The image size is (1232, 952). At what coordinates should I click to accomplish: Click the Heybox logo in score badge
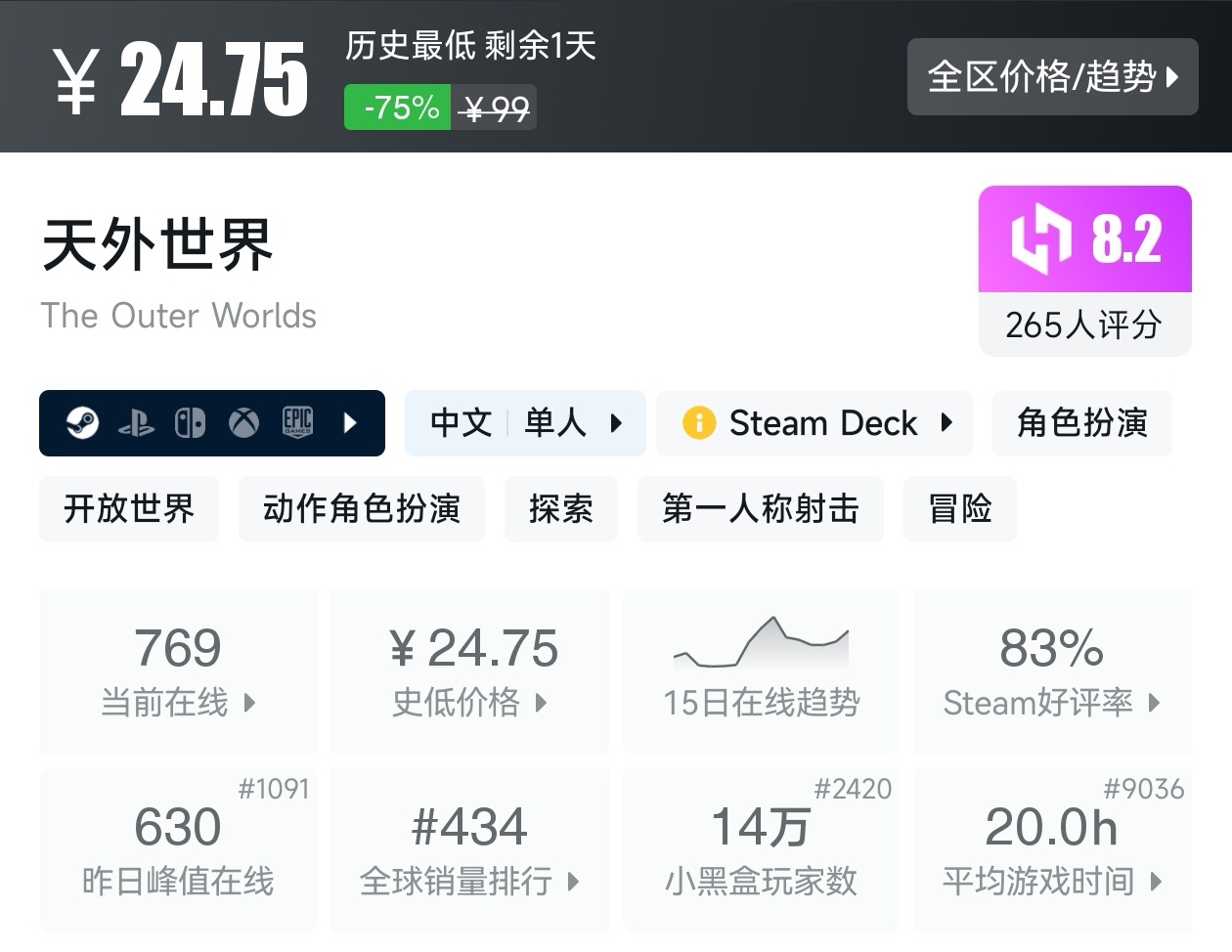point(1040,239)
